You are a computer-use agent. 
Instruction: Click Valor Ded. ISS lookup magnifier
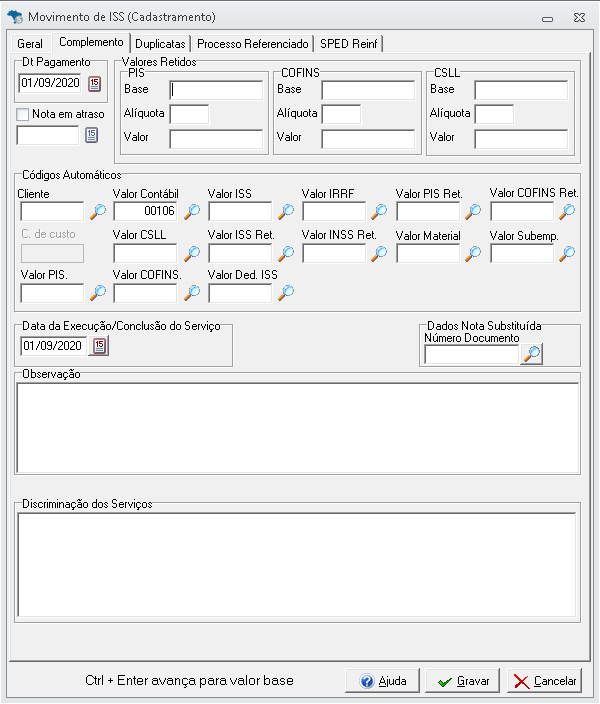(x=286, y=293)
